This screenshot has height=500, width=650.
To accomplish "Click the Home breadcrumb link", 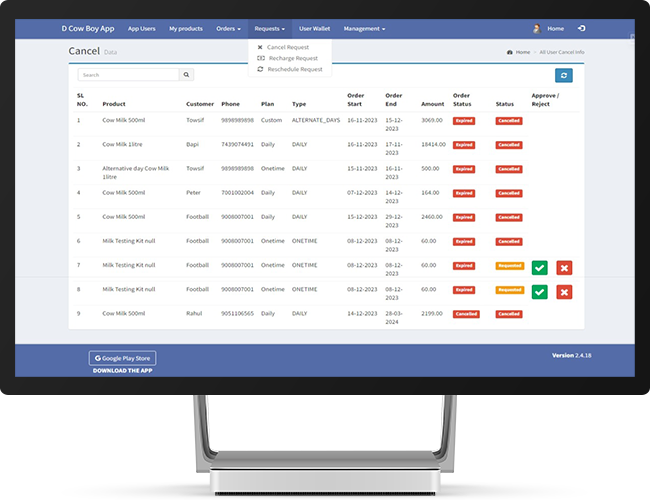I will pos(522,51).
